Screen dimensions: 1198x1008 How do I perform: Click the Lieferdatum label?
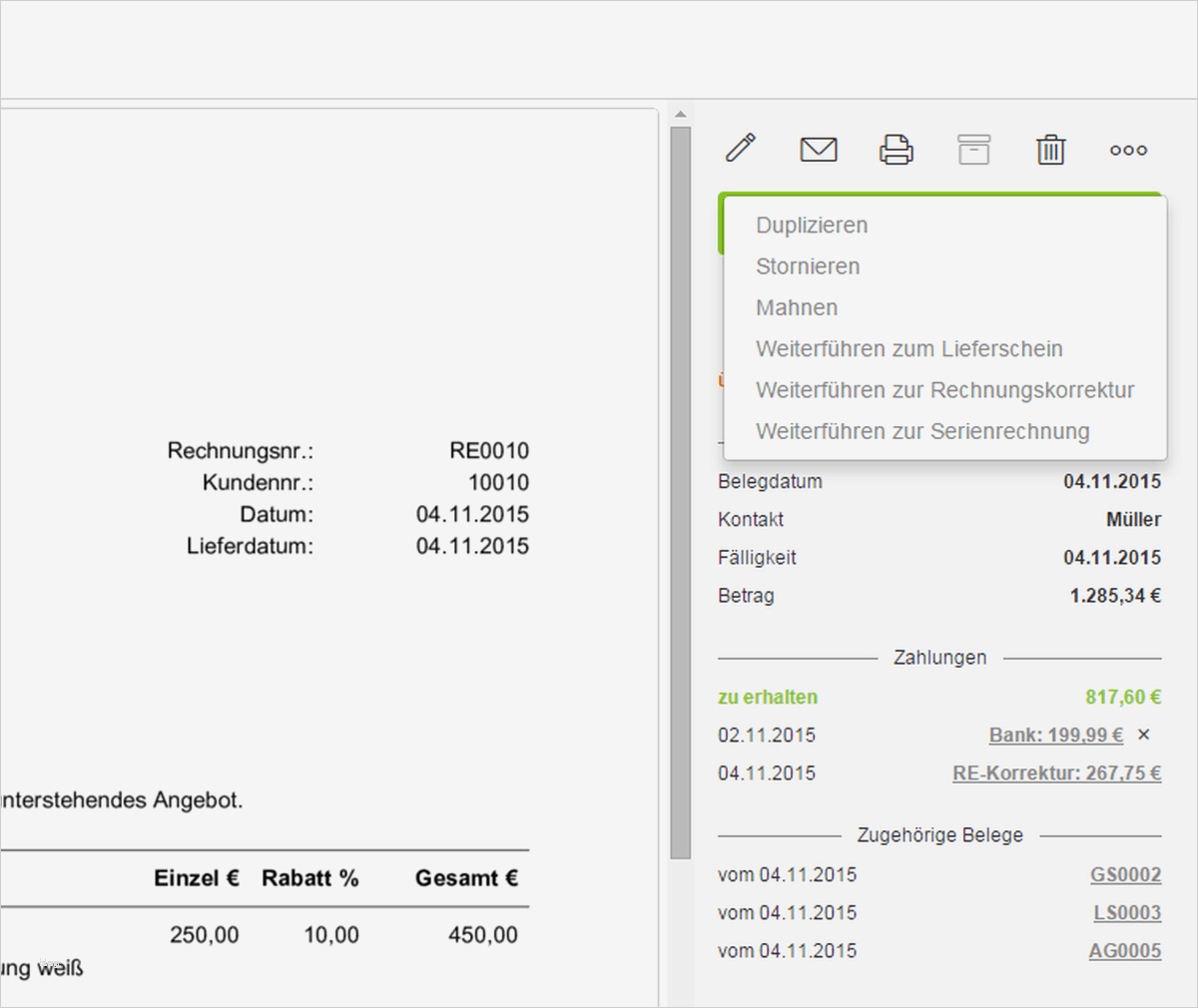[250, 547]
